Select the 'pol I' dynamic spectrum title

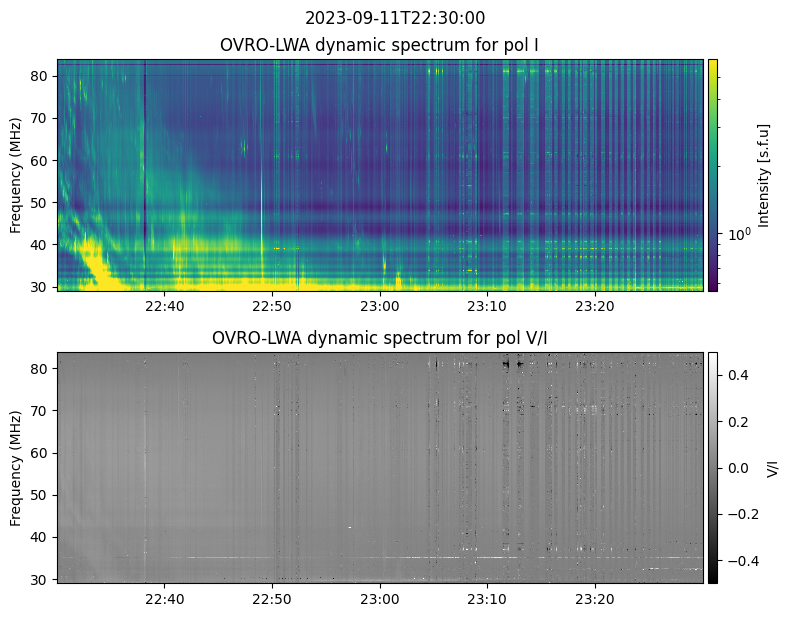coord(380,45)
